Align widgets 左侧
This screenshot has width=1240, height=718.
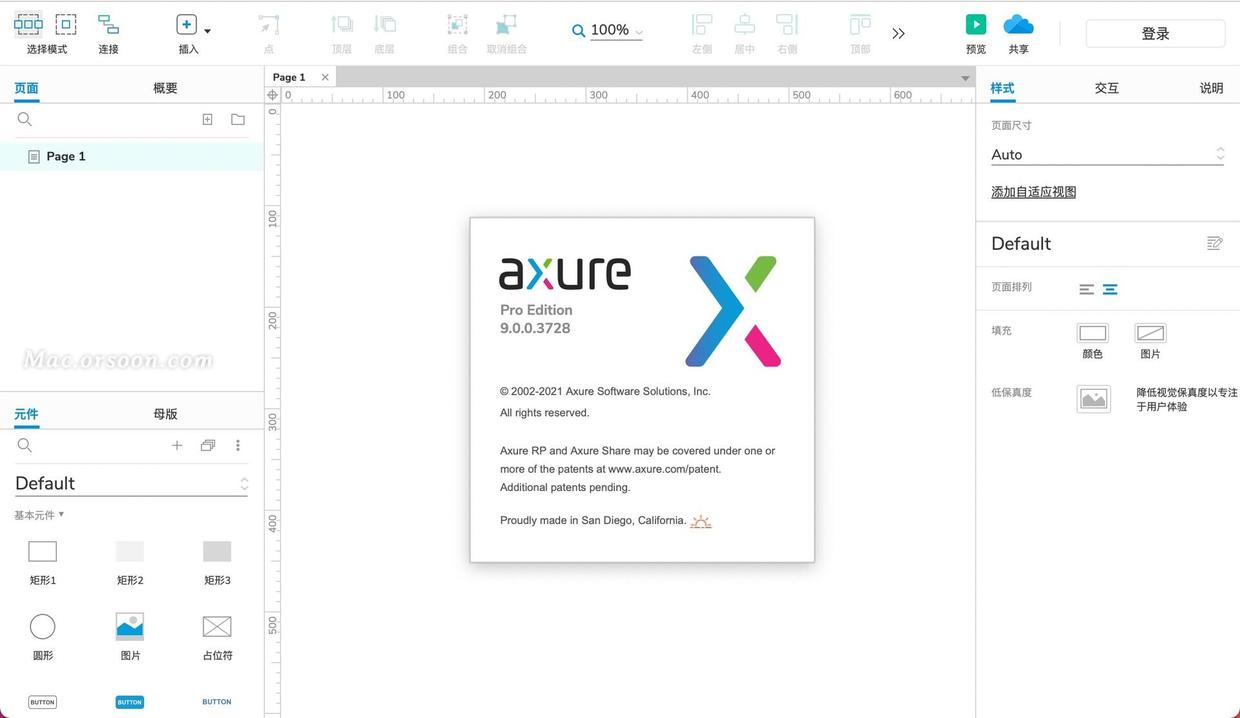702,24
